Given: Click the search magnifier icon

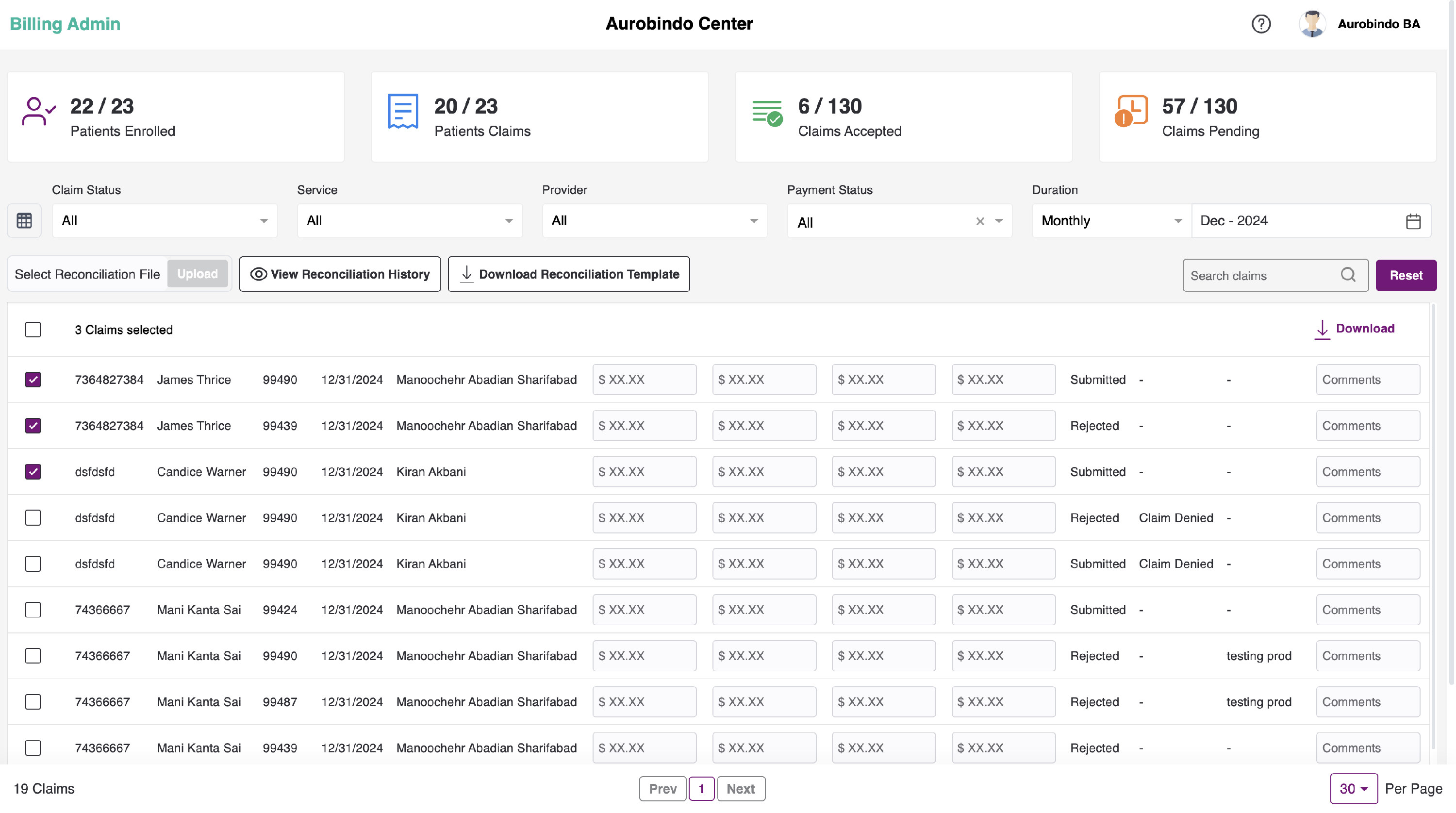Looking at the screenshot, I should (x=1348, y=275).
